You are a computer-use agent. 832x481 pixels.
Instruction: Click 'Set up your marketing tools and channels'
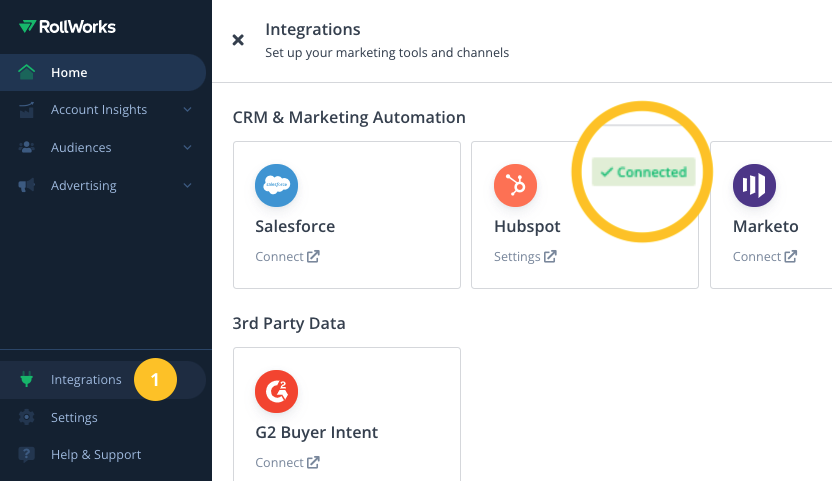tap(387, 53)
